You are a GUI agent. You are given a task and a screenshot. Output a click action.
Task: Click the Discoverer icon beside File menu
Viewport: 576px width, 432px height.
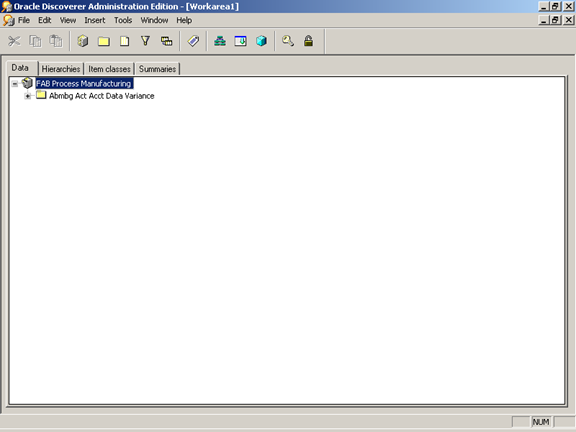coord(8,20)
